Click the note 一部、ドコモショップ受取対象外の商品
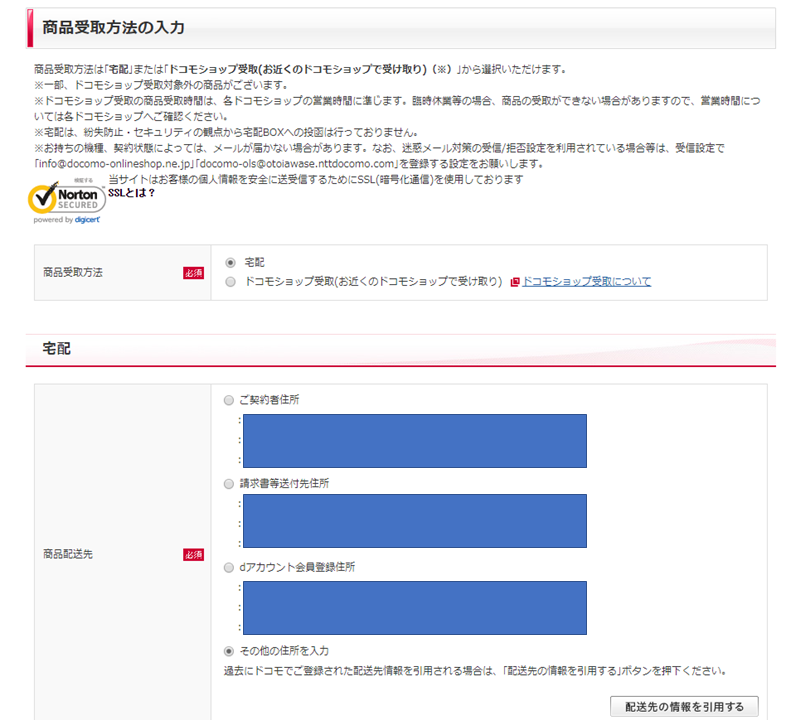786x720 pixels. tap(161, 85)
